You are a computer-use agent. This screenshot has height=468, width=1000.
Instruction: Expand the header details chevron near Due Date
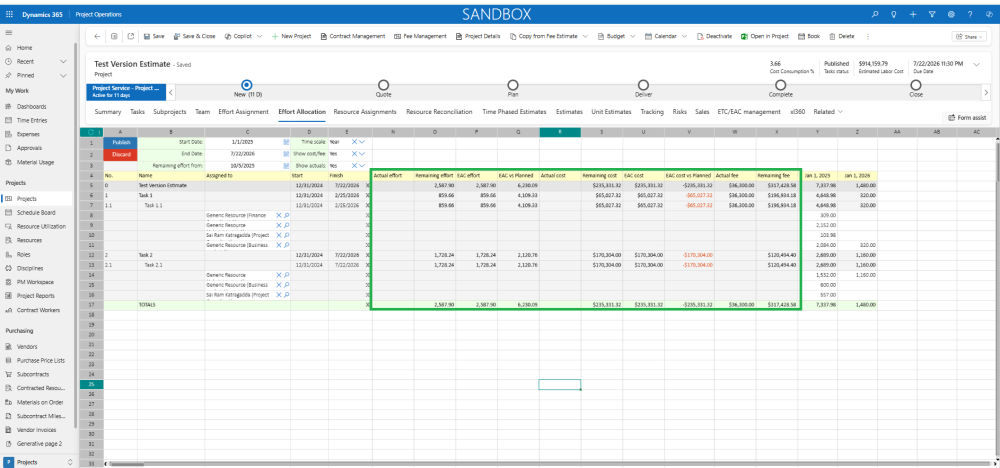(976, 64)
